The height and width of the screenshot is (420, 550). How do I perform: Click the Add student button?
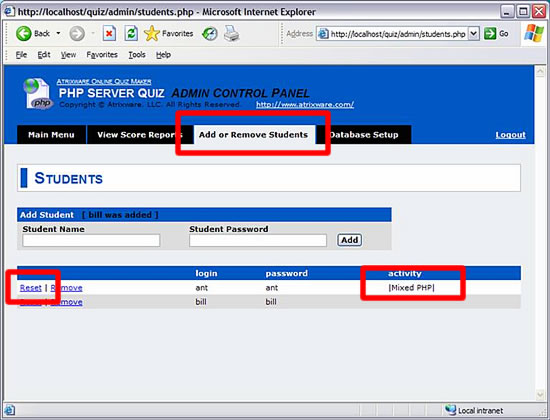tap(349, 240)
